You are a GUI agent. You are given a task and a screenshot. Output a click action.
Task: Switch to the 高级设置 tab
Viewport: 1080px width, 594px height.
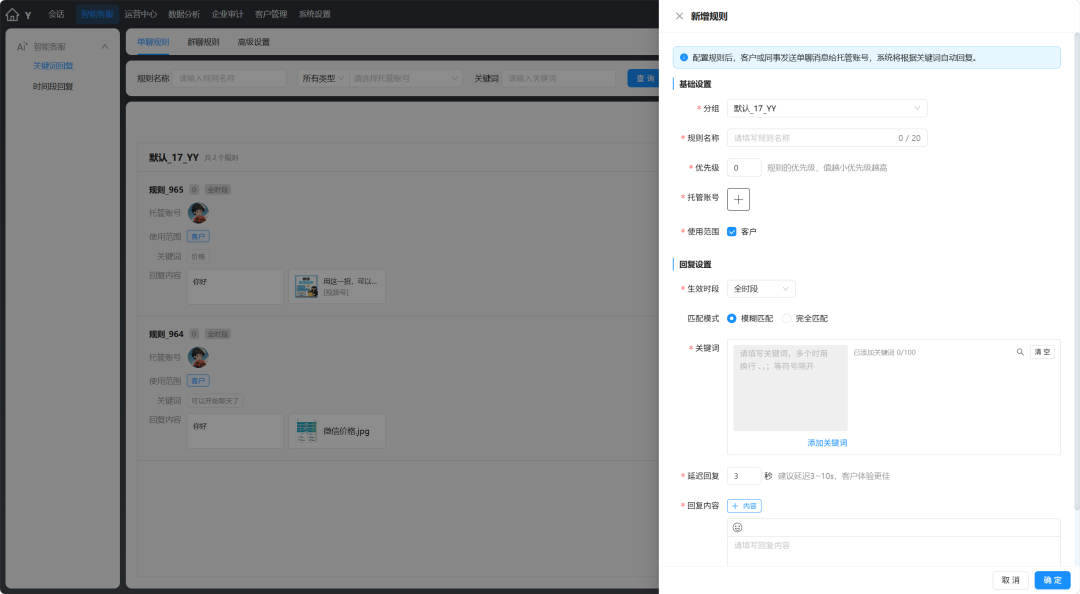click(253, 42)
